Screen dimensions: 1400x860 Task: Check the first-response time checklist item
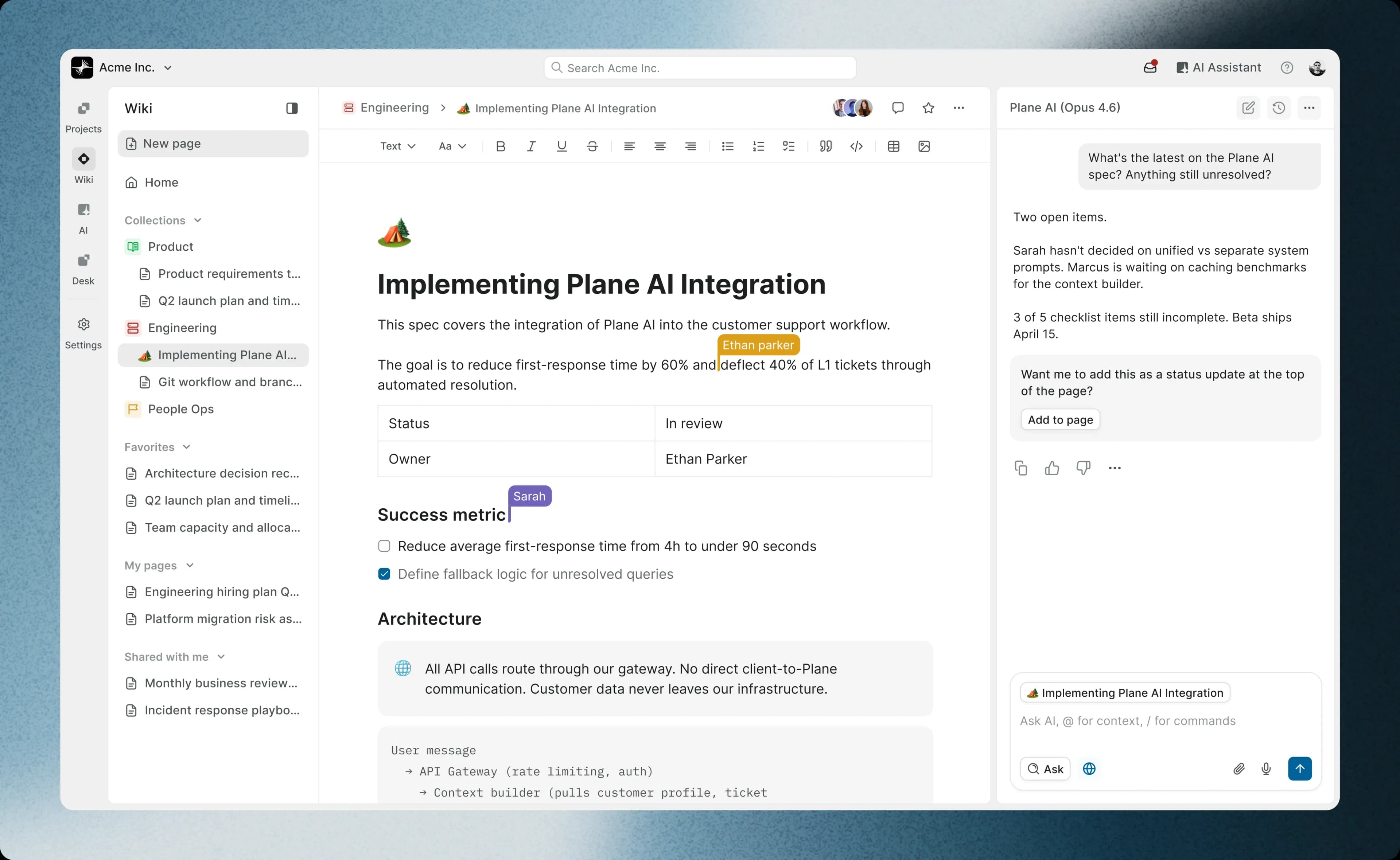click(384, 546)
